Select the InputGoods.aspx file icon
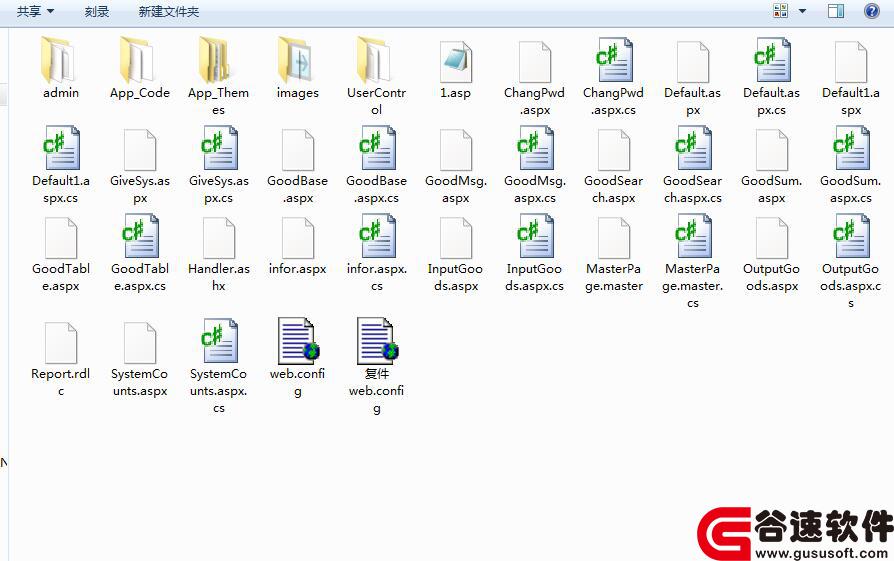 pyautogui.click(x=456, y=238)
